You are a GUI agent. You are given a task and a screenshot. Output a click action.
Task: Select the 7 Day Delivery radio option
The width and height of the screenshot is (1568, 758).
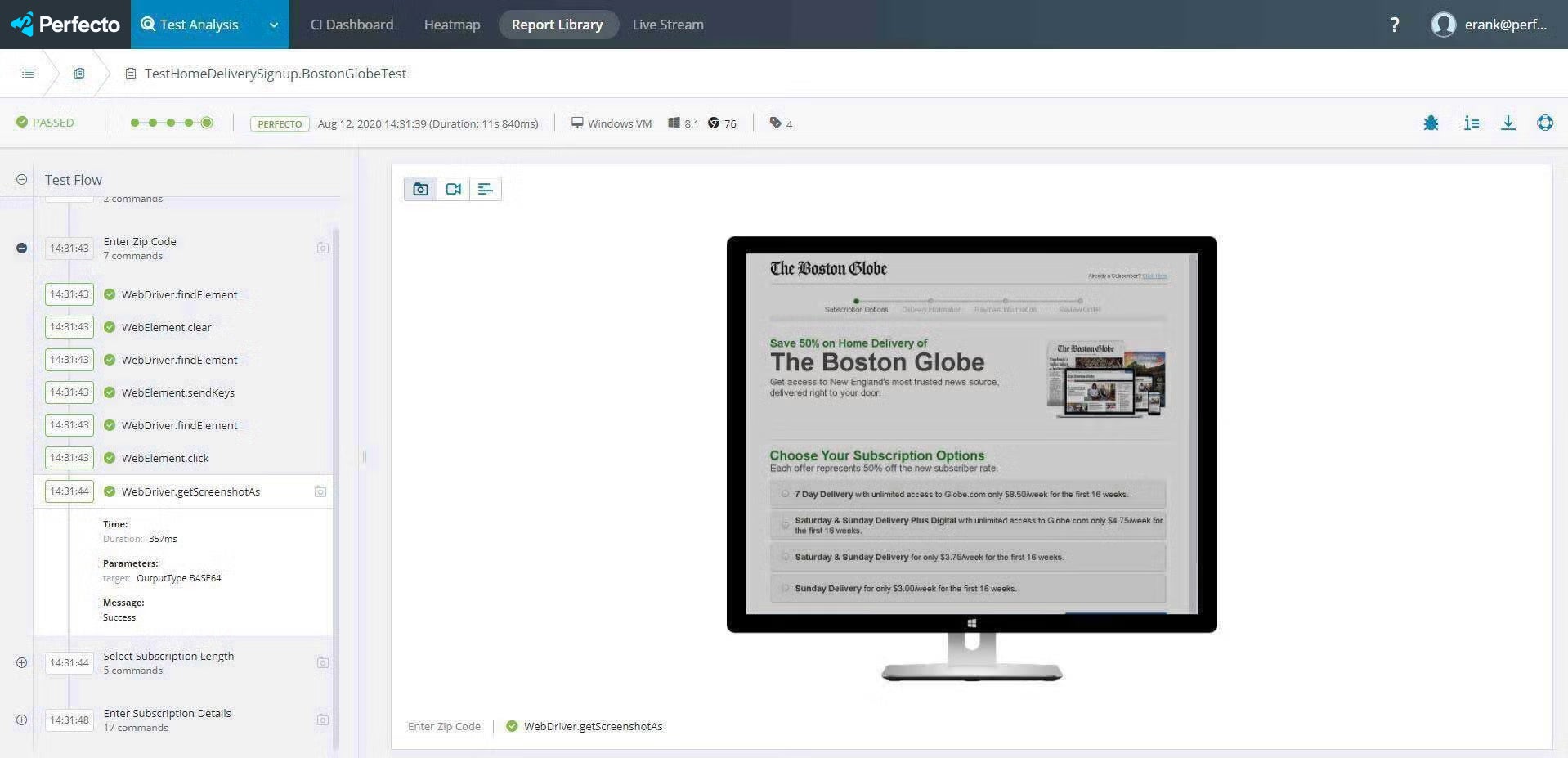tap(785, 494)
